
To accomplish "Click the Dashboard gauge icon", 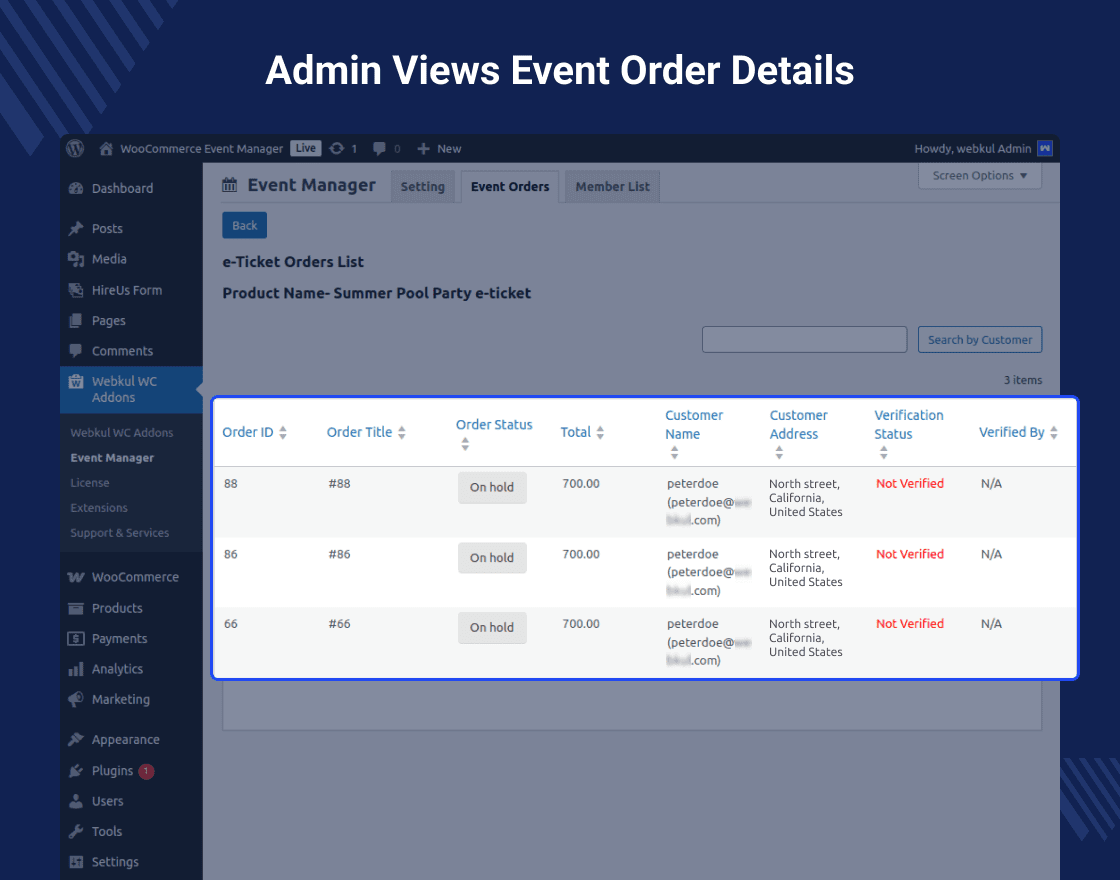I will pyautogui.click(x=76, y=189).
